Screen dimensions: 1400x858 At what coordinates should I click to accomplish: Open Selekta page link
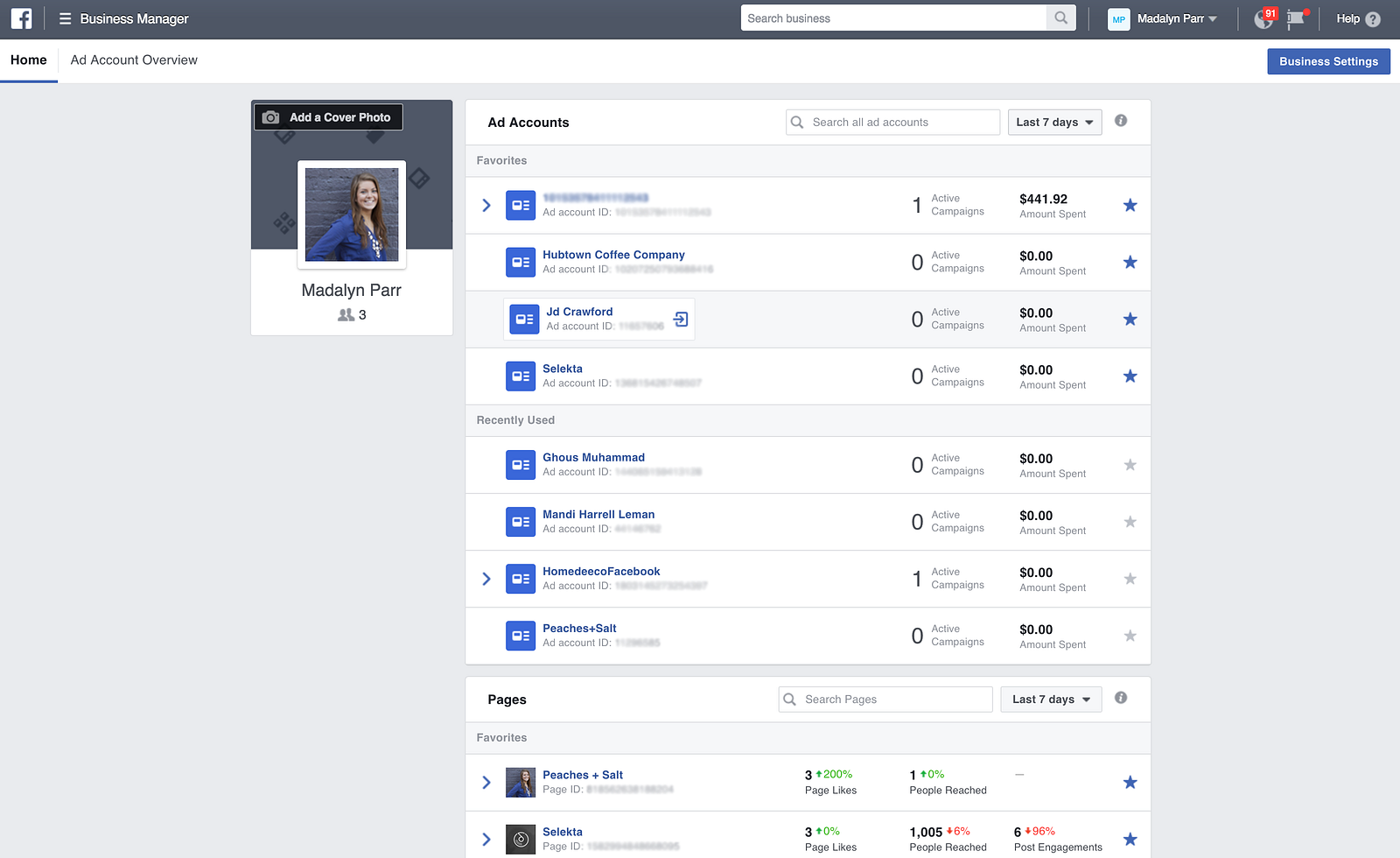pos(563,832)
